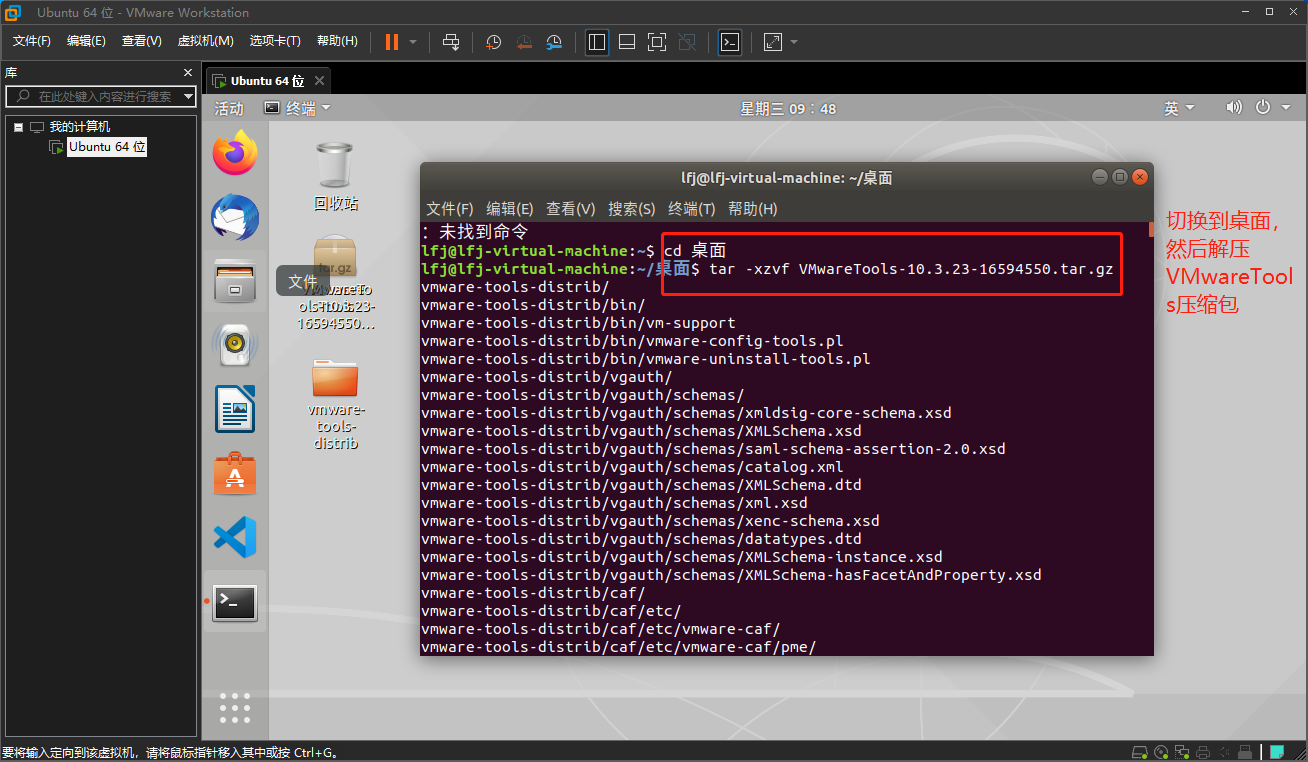This screenshot has height=762, width=1308.
Task: Pause the virtual machine with the orange button
Action: (x=391, y=42)
